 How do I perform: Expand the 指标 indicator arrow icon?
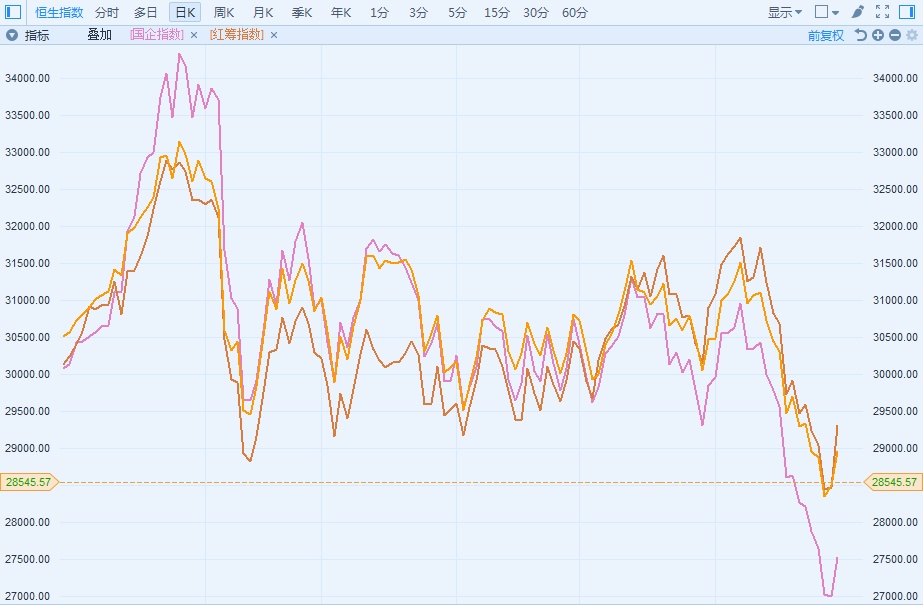12,35
